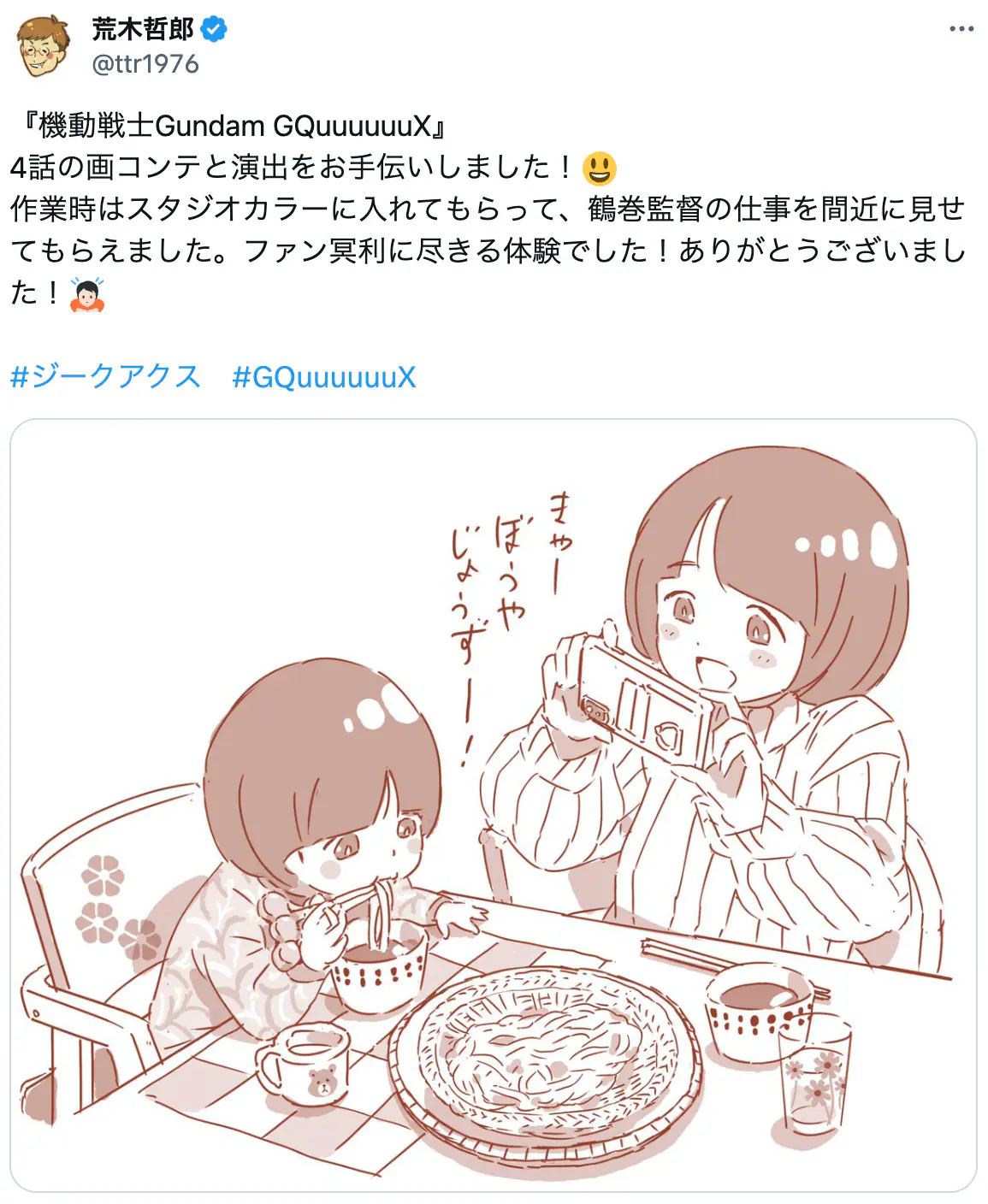Click the bowing person emoji

86,294
